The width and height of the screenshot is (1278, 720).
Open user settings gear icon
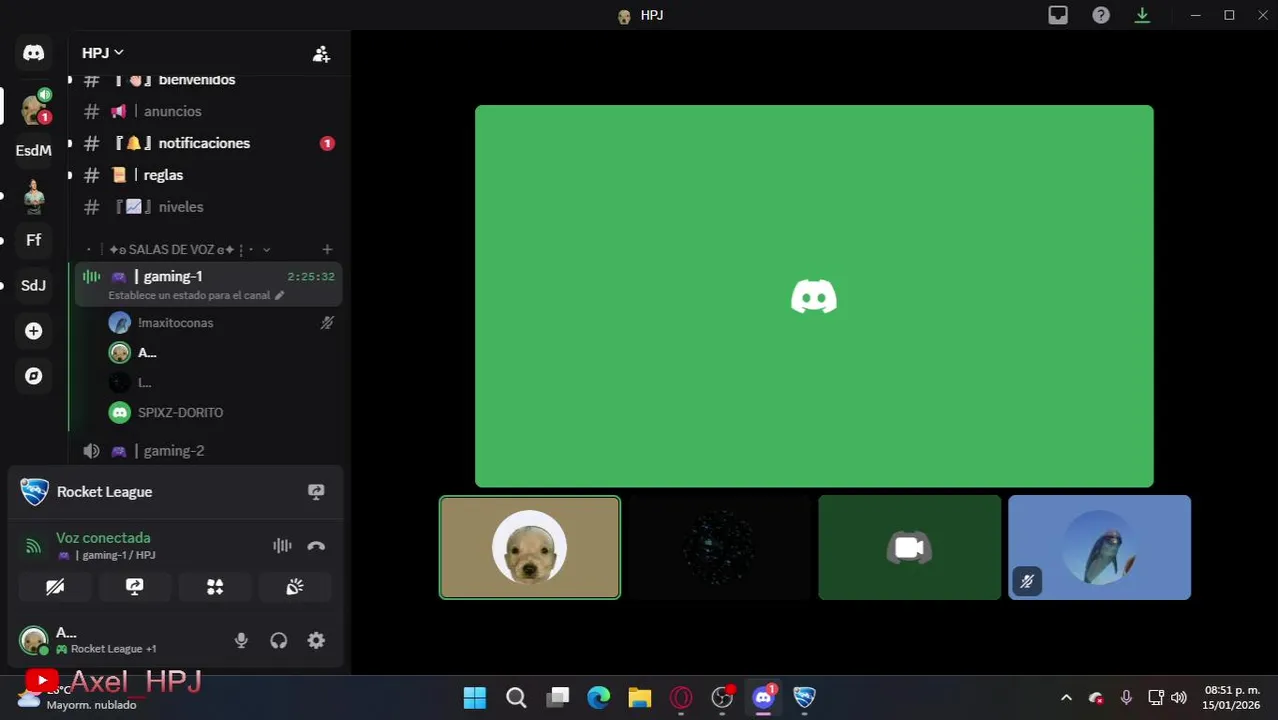(316, 641)
